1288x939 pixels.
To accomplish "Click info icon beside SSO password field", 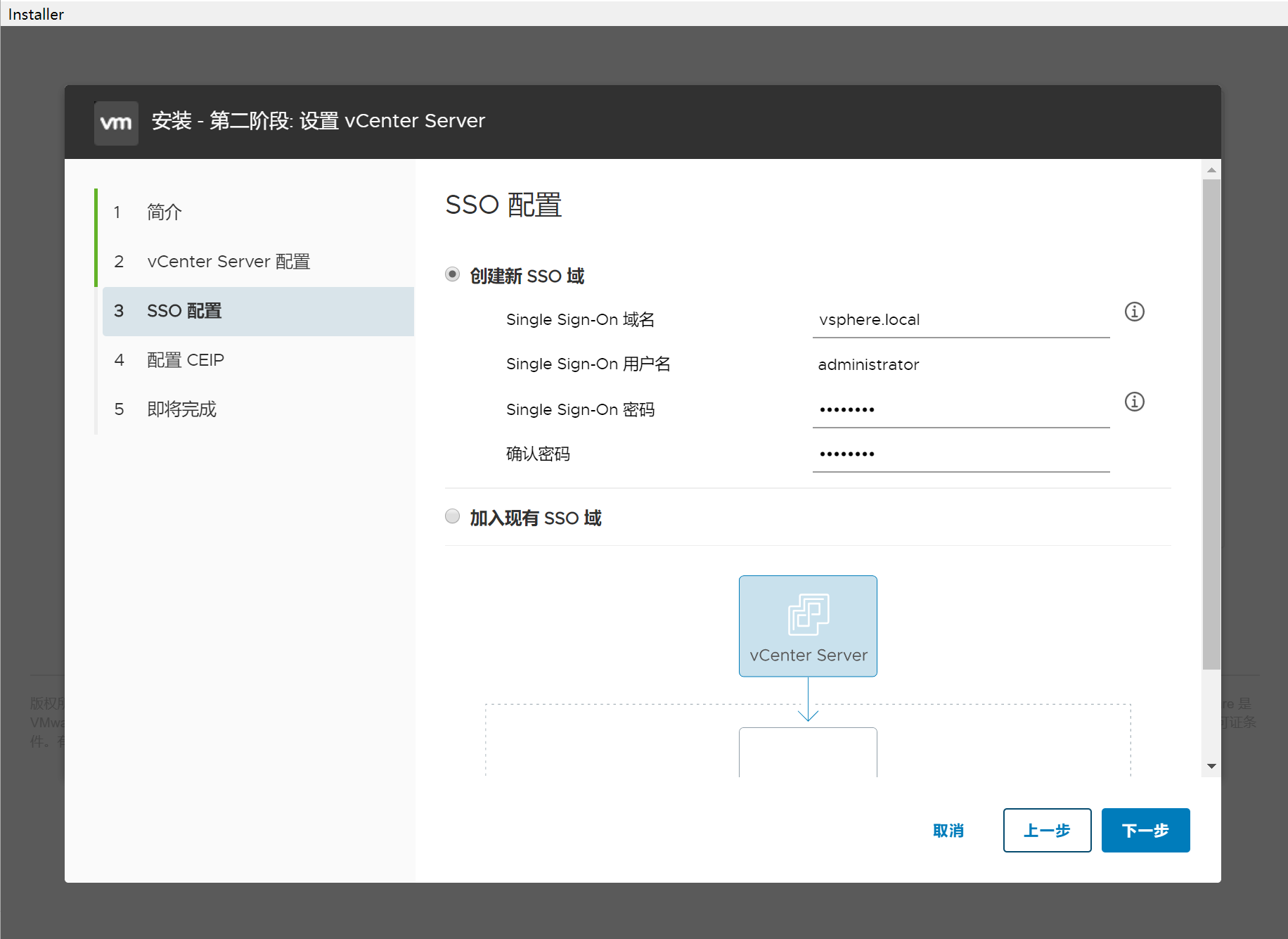I will coord(1134,402).
